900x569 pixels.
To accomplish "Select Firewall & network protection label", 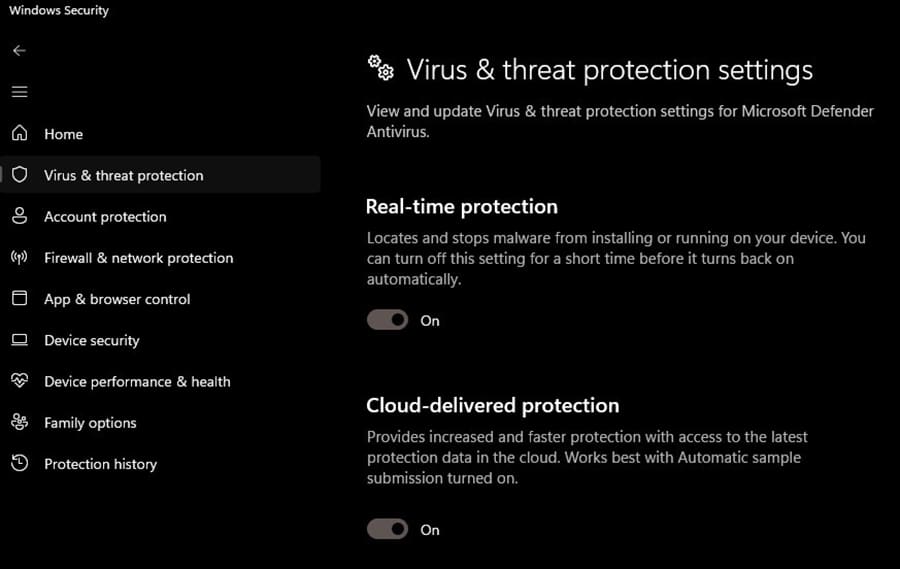I will [x=138, y=258].
